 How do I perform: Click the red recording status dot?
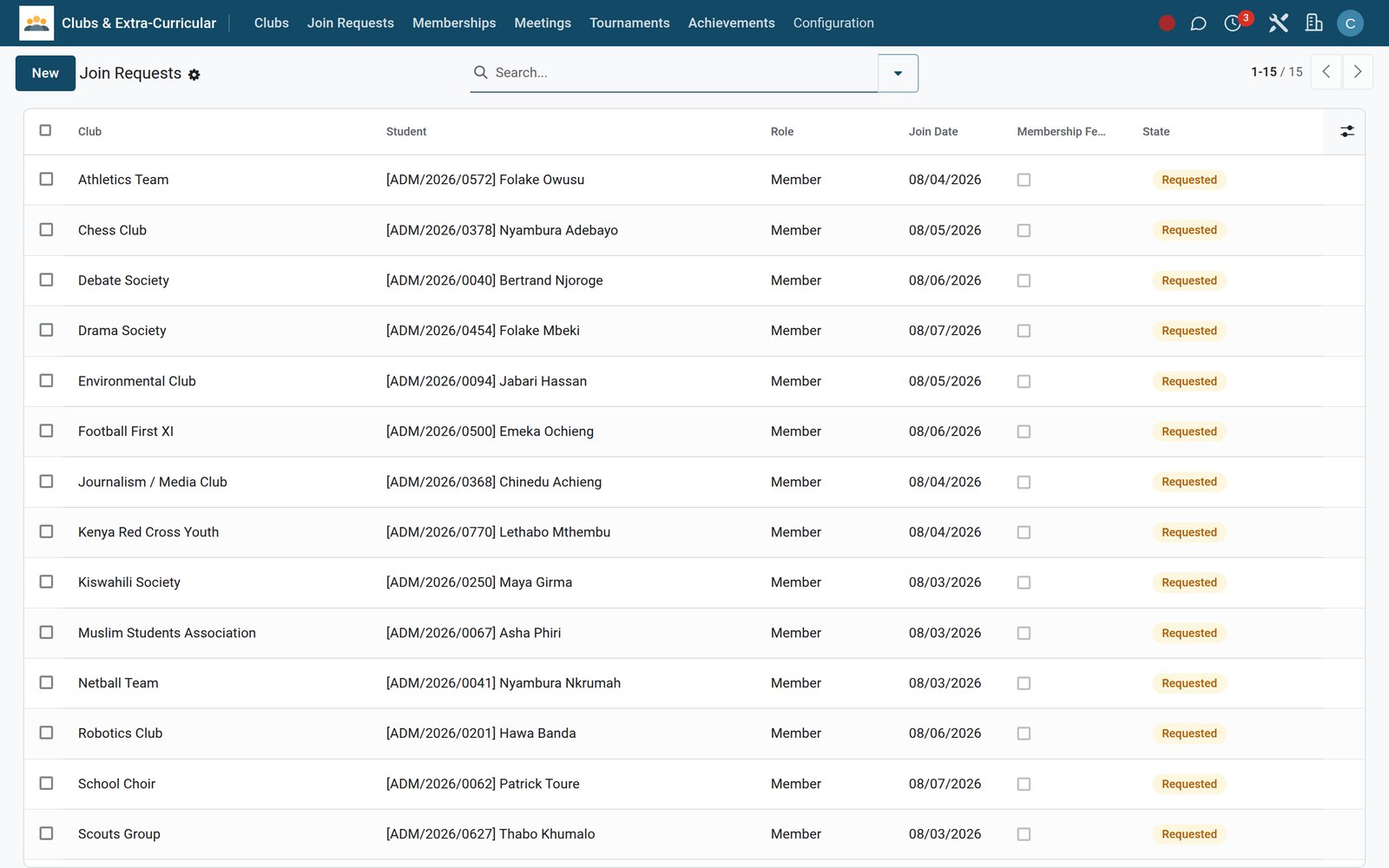[x=1167, y=23]
